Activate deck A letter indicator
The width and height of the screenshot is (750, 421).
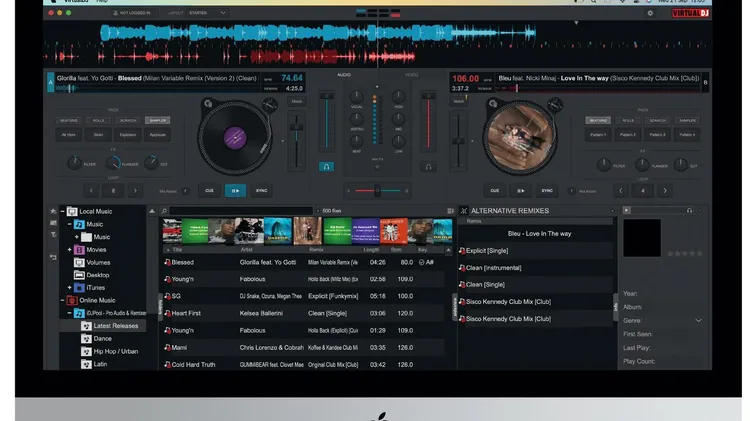tap(51, 82)
